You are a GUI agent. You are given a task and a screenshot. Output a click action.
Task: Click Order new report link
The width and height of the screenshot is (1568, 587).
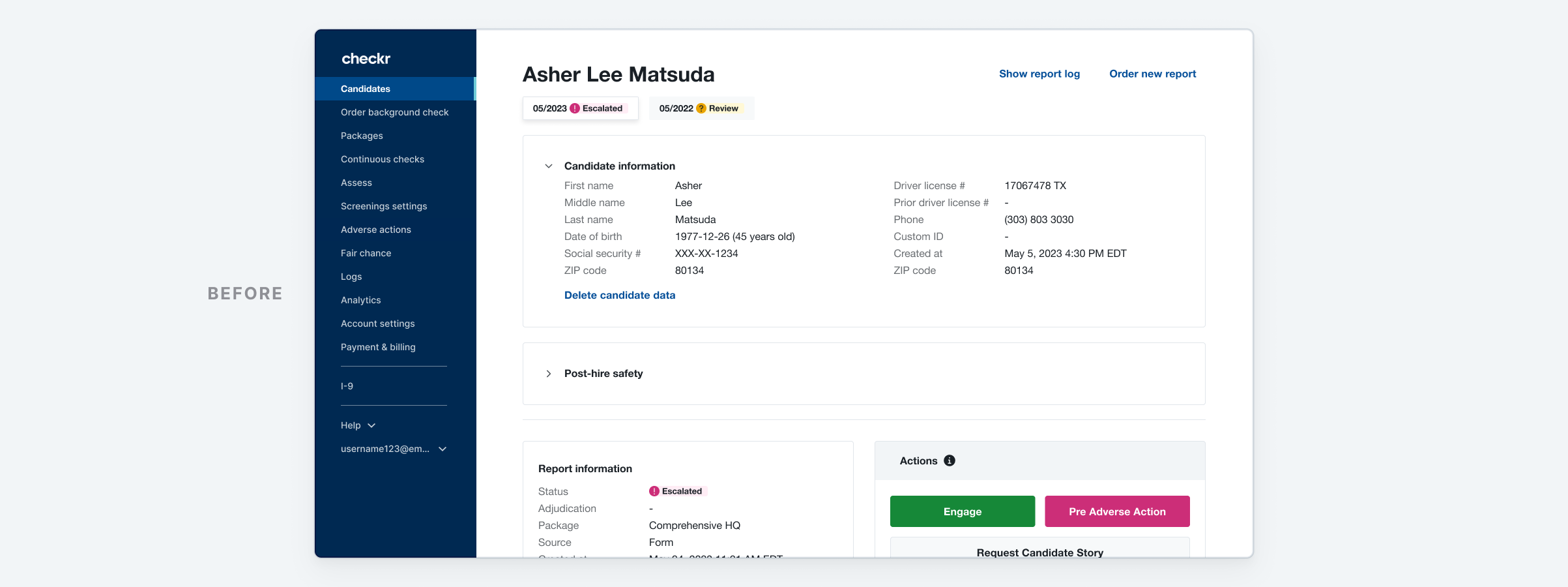1152,74
